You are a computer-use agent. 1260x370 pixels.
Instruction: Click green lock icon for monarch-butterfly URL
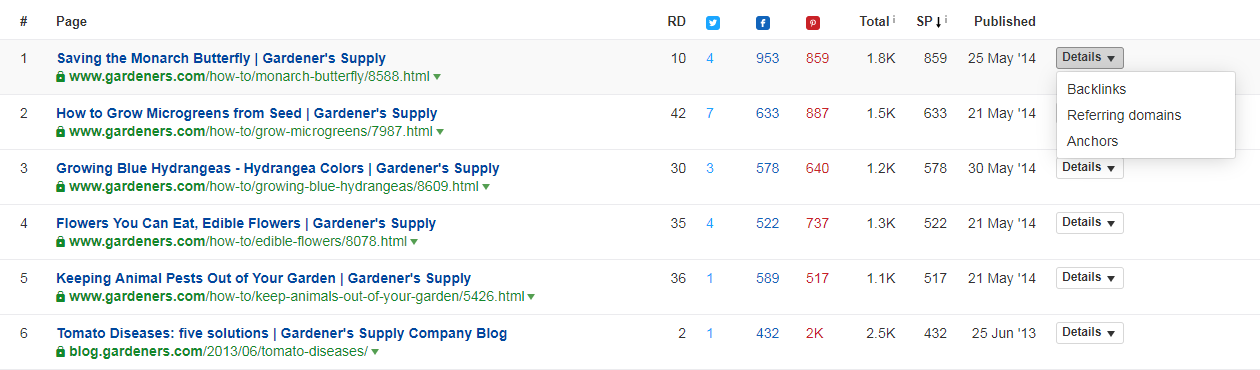pyautogui.click(x=61, y=76)
